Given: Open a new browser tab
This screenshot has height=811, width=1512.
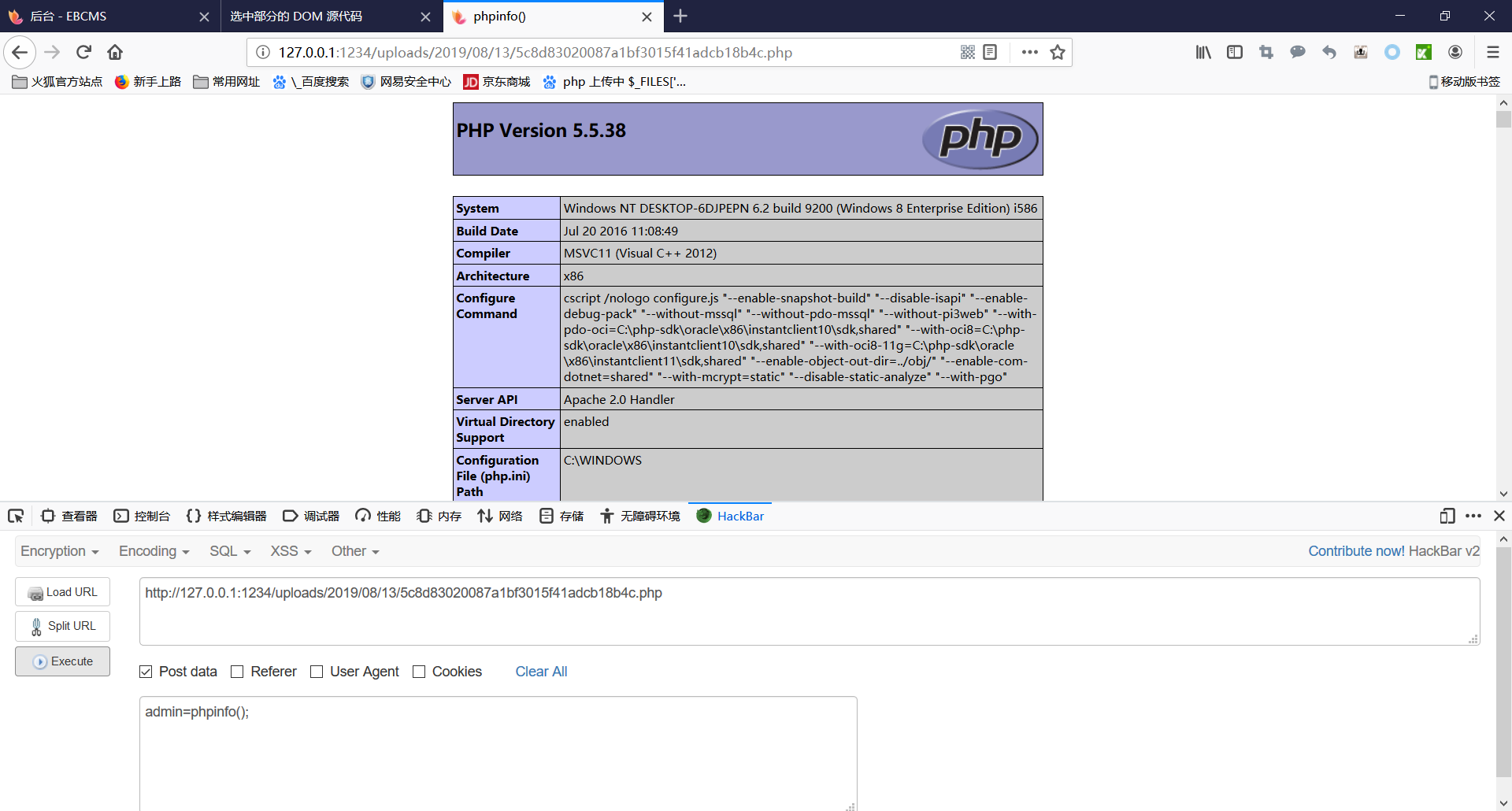Looking at the screenshot, I should 680,16.
